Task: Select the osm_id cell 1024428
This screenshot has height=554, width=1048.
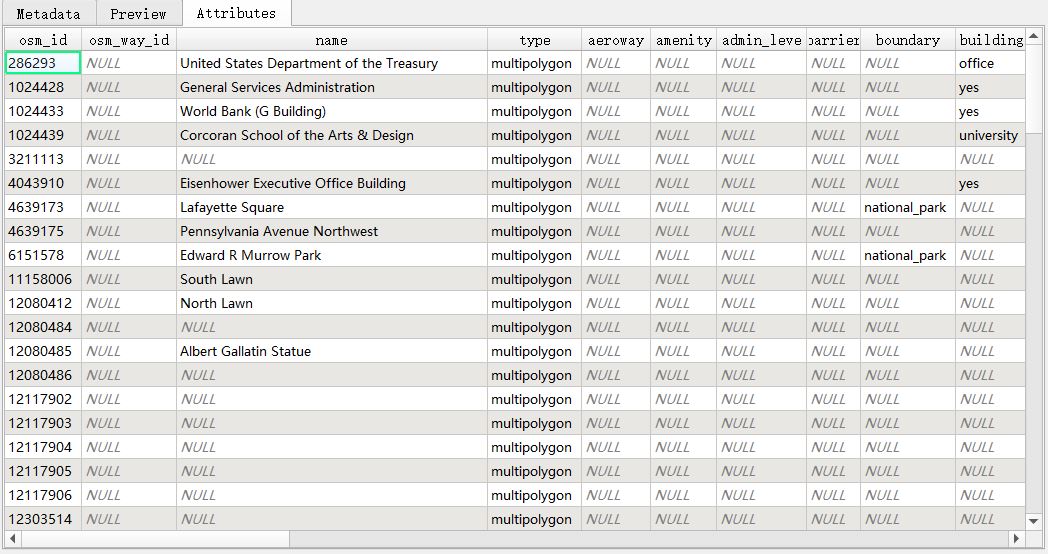Action: (43, 88)
